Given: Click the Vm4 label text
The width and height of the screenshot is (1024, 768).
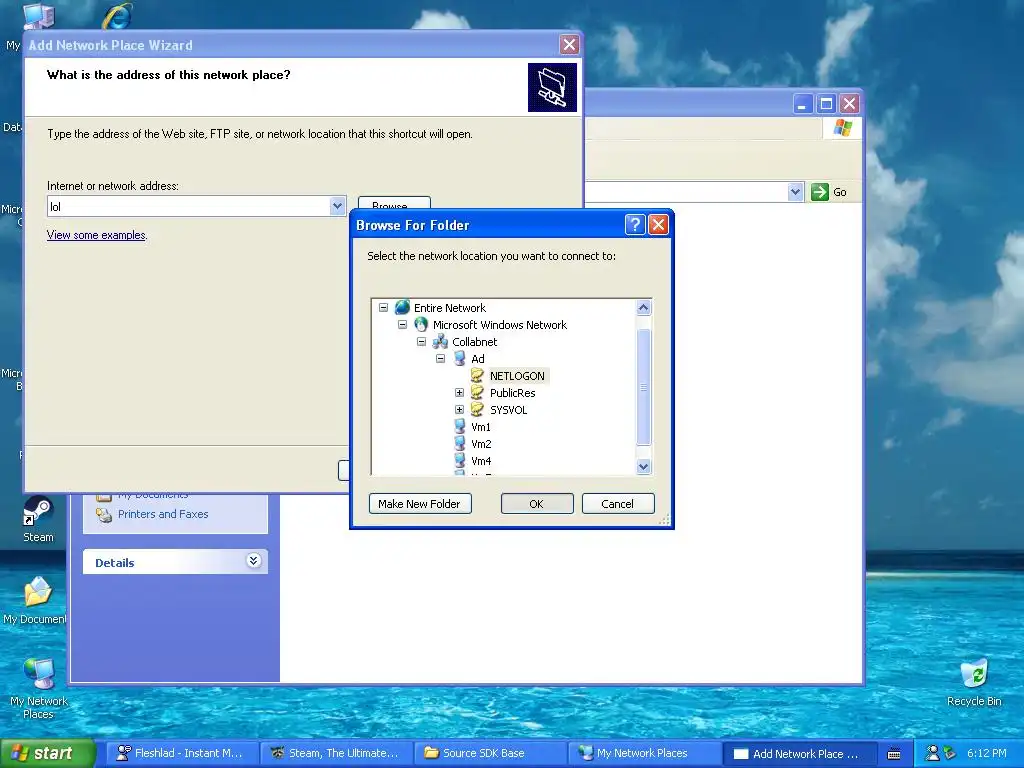Looking at the screenshot, I should (x=481, y=461).
